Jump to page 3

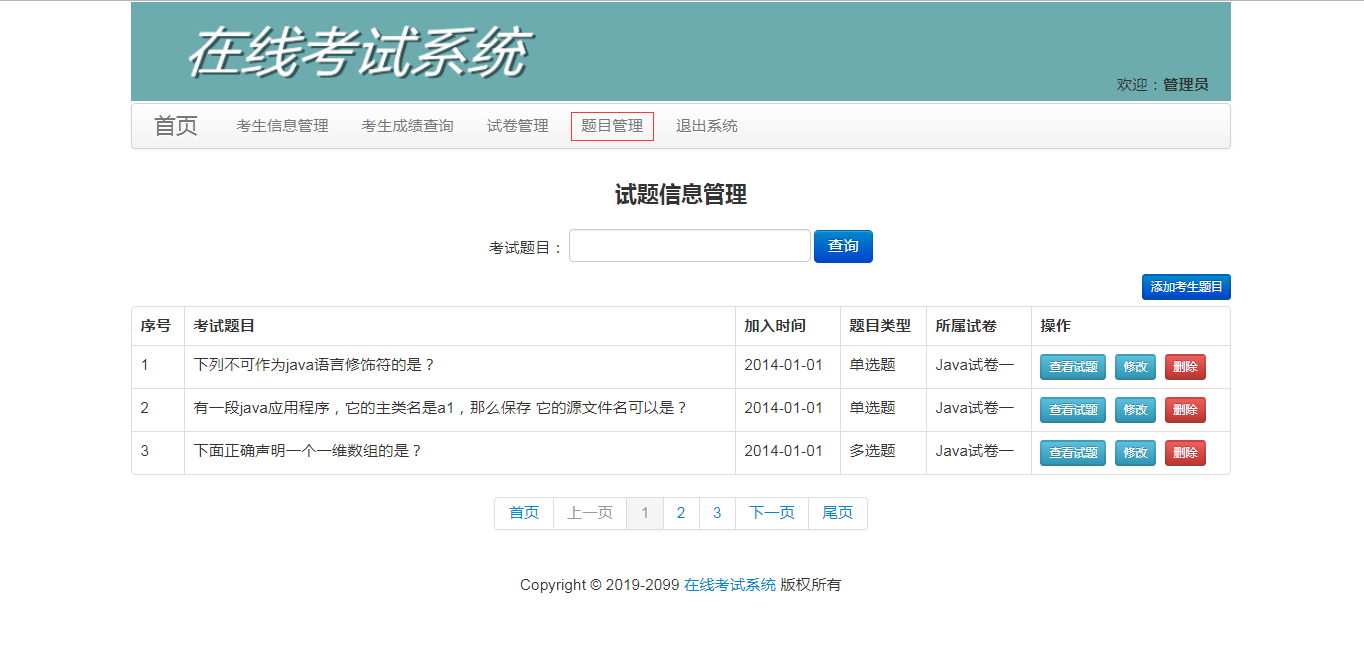coord(717,513)
